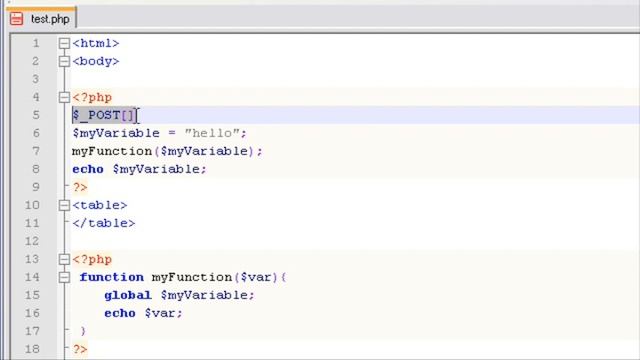Select the test.php file tab
Viewport: 640px width, 360px height.
coord(41,19)
